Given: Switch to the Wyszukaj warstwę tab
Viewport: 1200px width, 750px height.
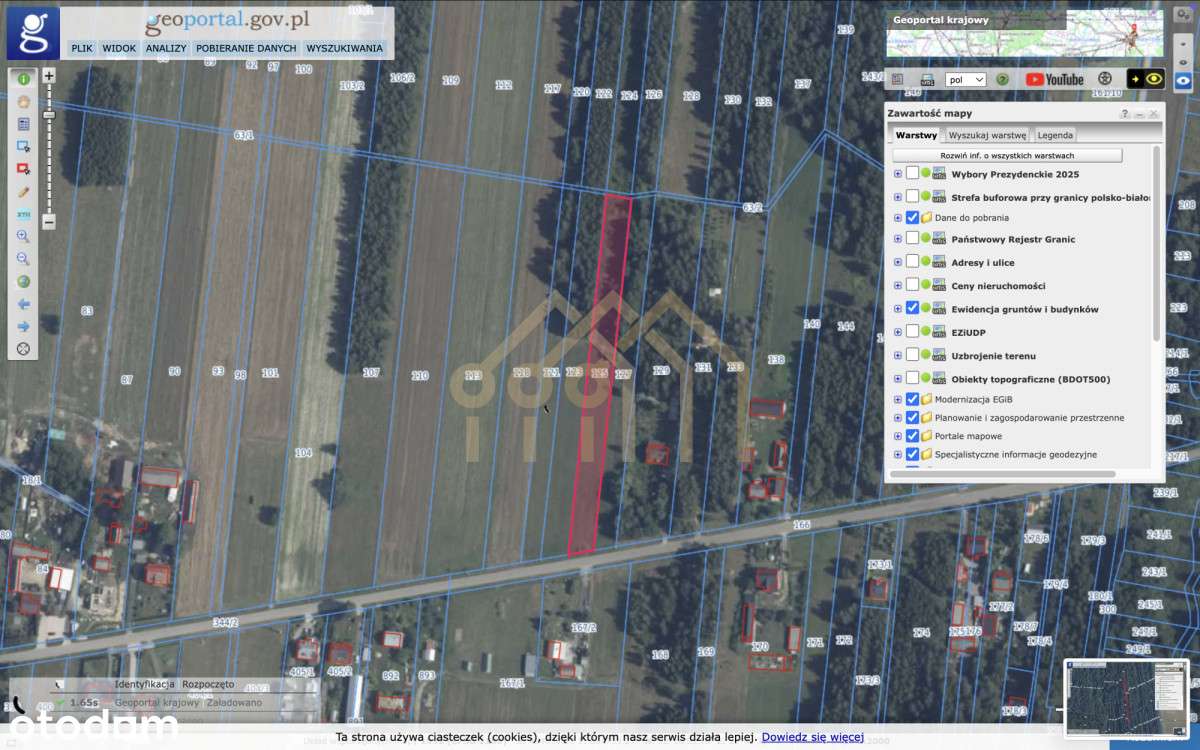Looking at the screenshot, I should pyautogui.click(x=987, y=135).
